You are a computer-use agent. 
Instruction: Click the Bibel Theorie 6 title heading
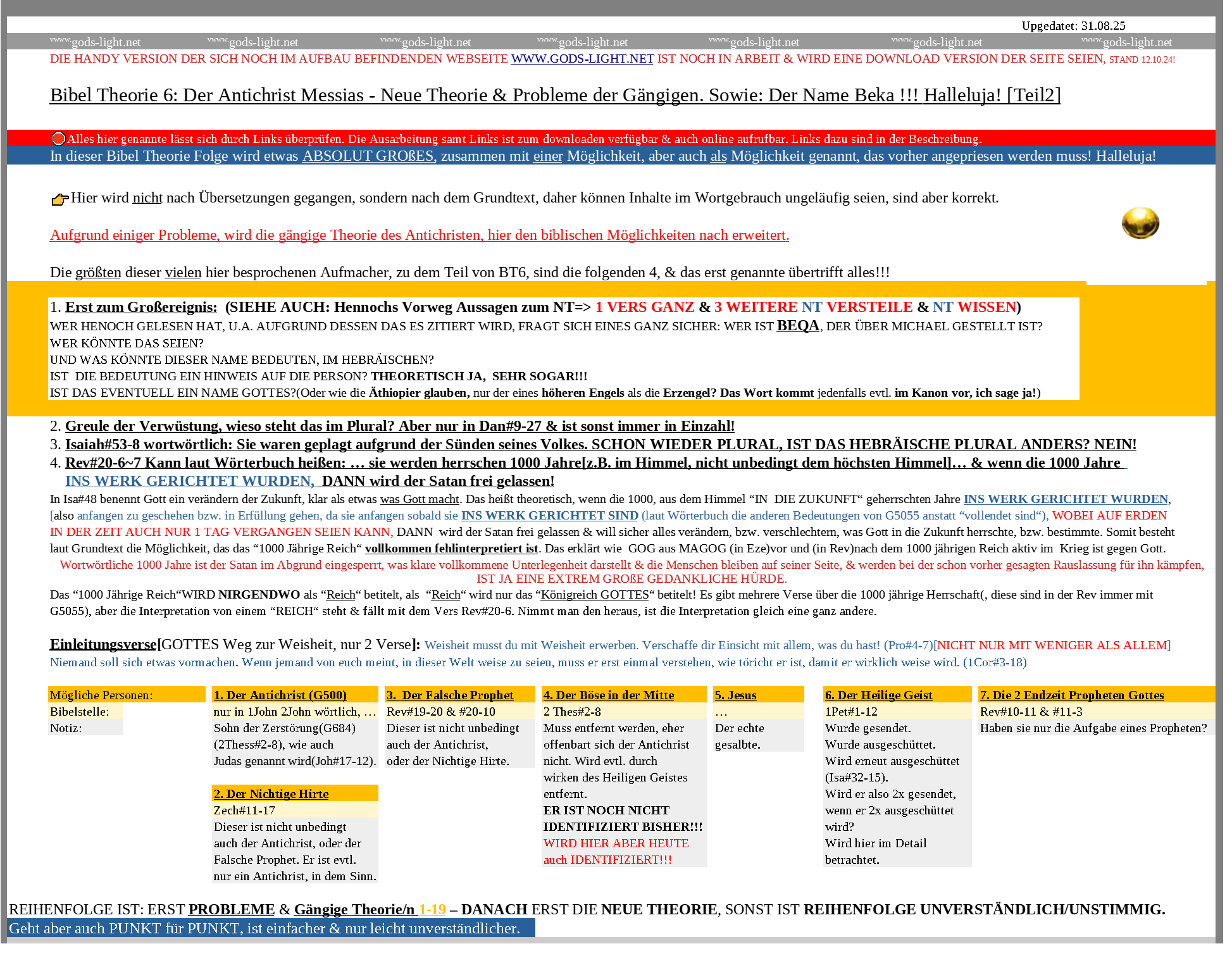(x=554, y=95)
